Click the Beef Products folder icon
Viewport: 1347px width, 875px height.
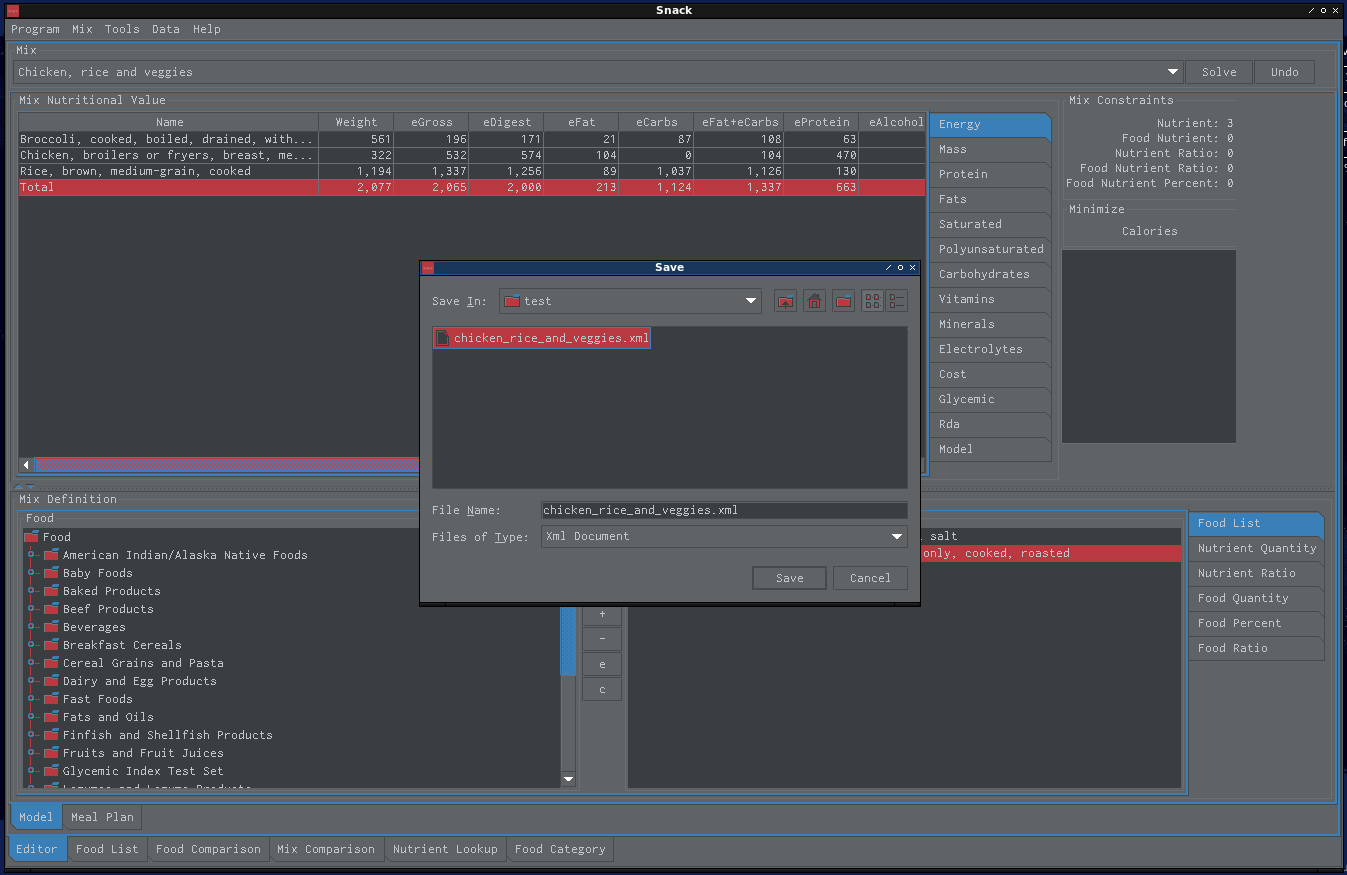(x=52, y=609)
